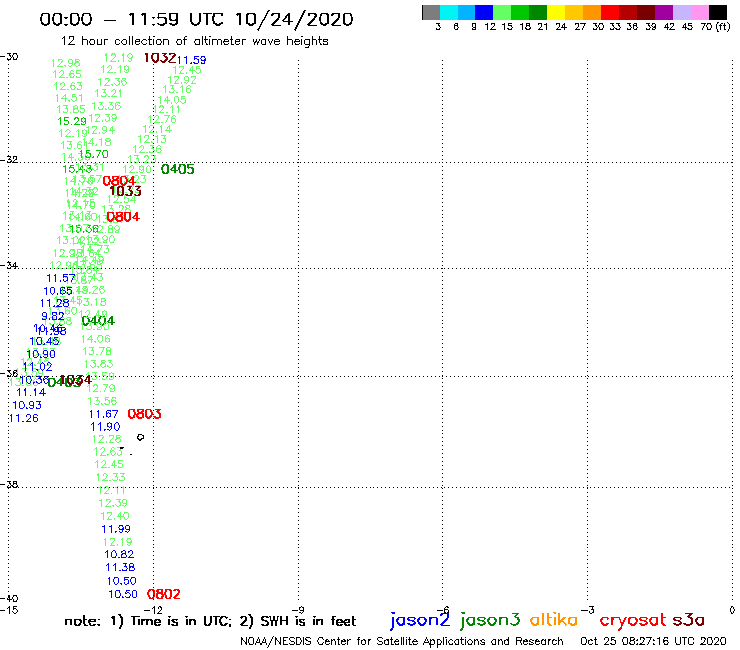Click the 0405 time marker
This screenshot has height=650, width=740.
pos(177,169)
